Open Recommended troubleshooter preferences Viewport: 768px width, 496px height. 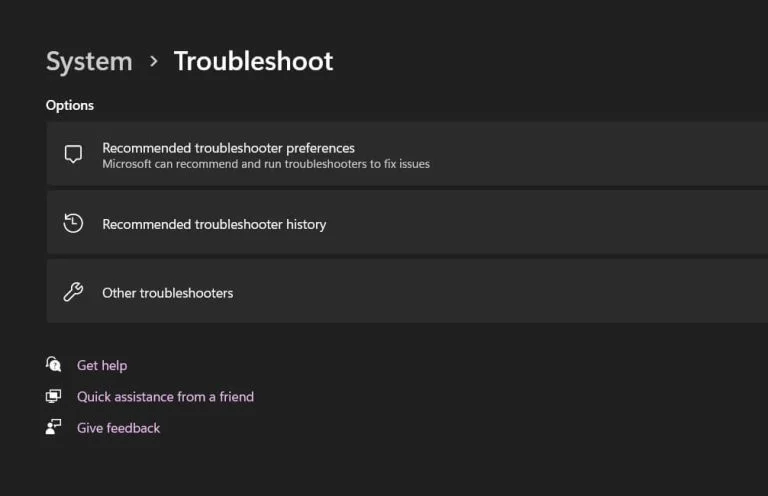tap(228, 148)
